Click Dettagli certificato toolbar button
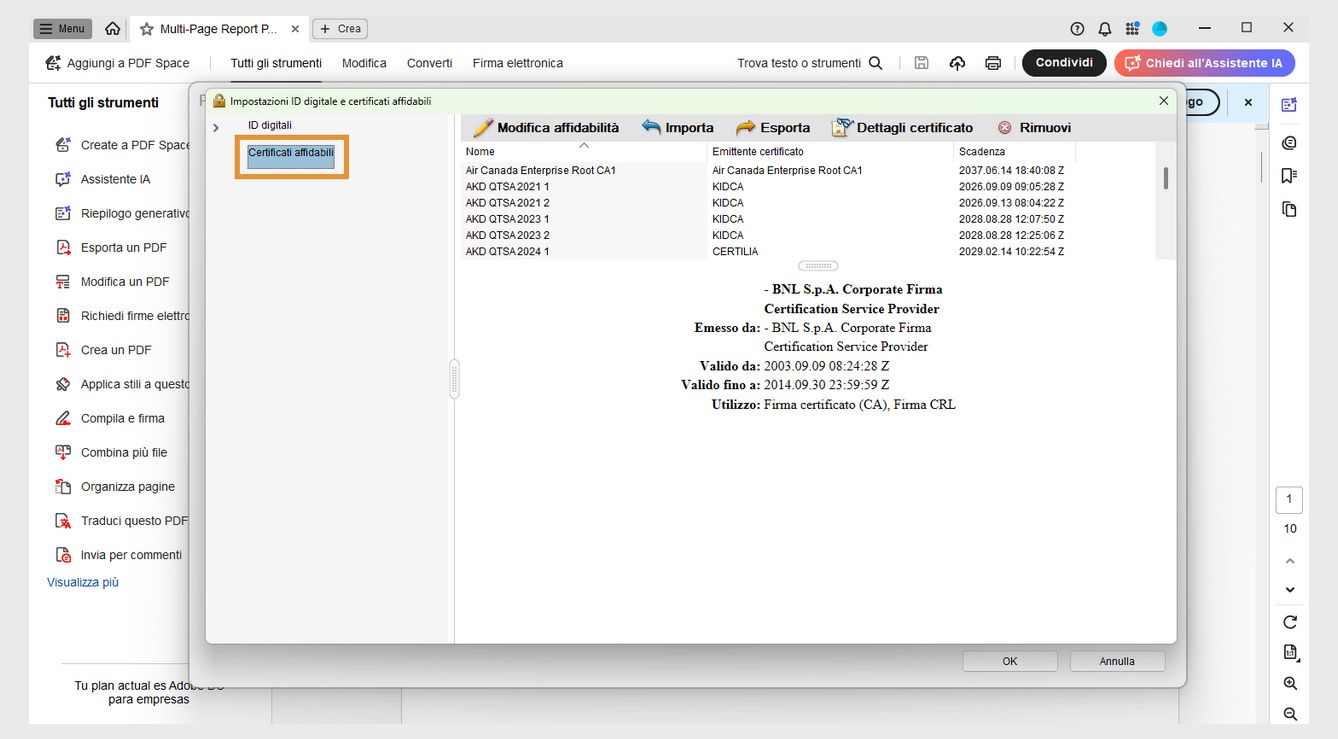The image size is (1338, 739). [902, 127]
